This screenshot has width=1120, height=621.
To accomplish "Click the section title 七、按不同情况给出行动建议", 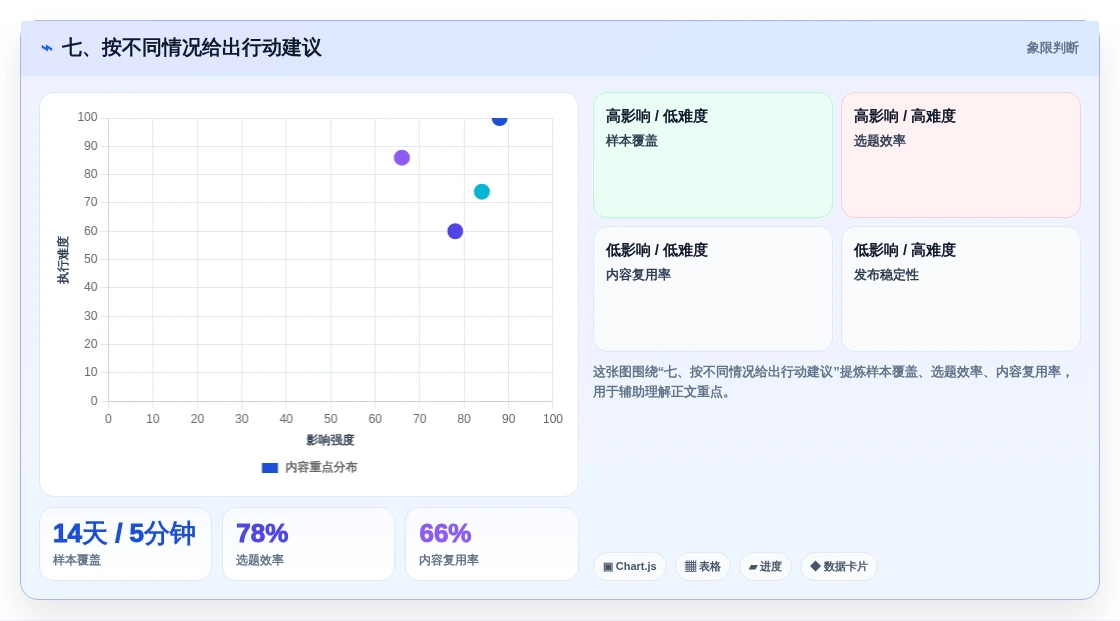I will [191, 48].
